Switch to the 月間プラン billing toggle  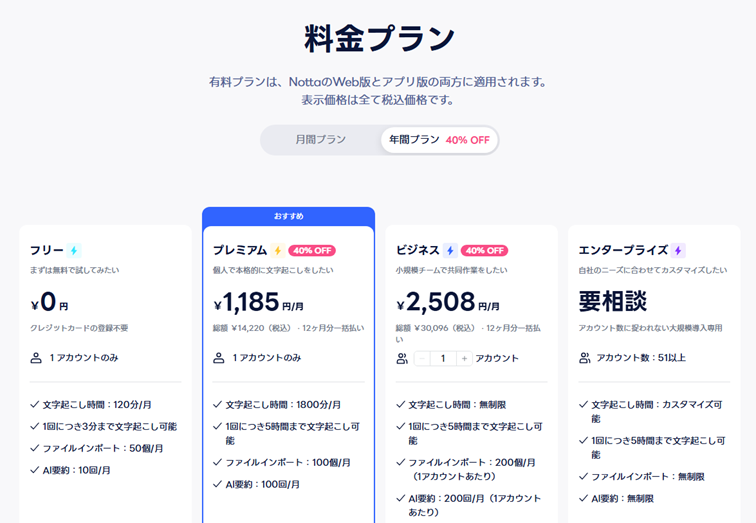pyautogui.click(x=320, y=140)
